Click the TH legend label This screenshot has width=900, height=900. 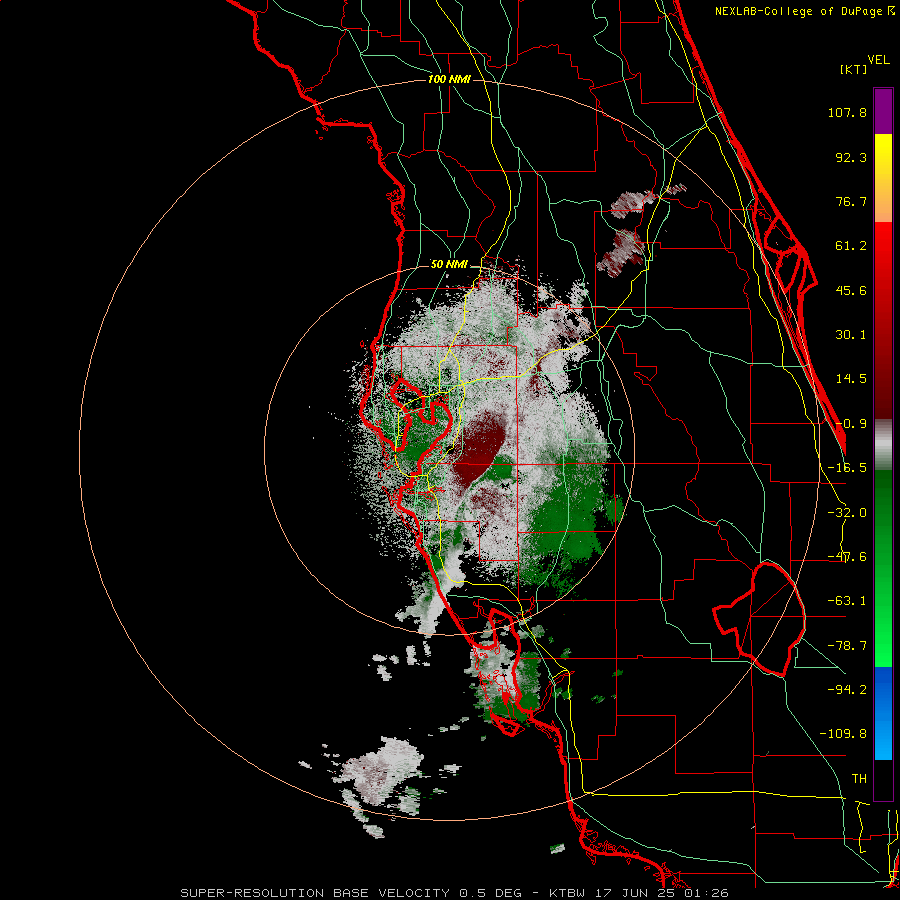[x=859, y=779]
